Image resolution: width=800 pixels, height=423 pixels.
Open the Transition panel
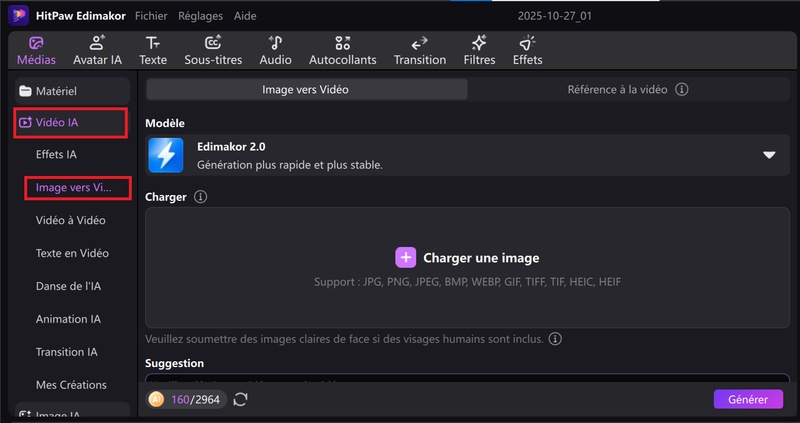tap(420, 51)
